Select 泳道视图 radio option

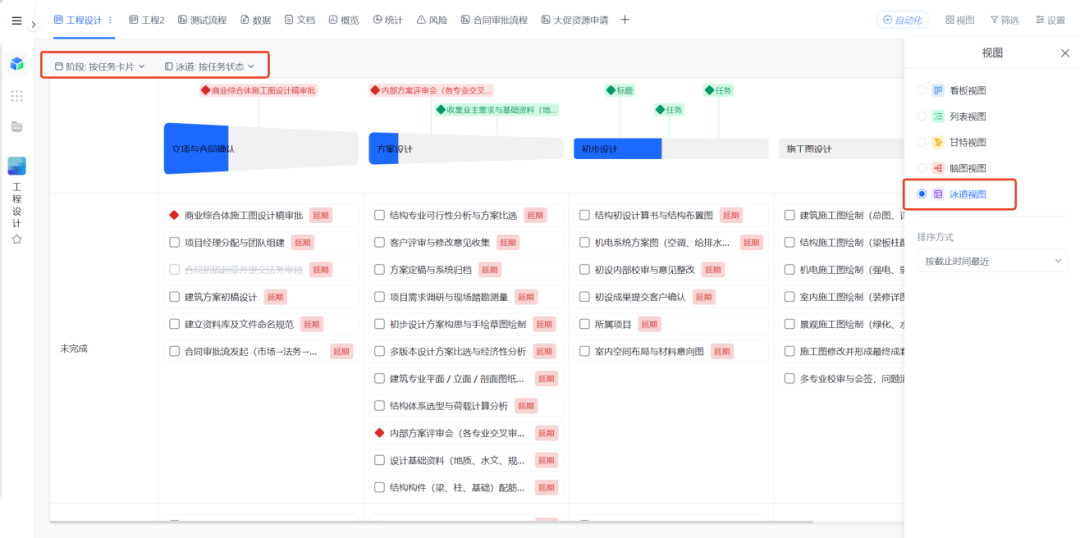point(922,194)
